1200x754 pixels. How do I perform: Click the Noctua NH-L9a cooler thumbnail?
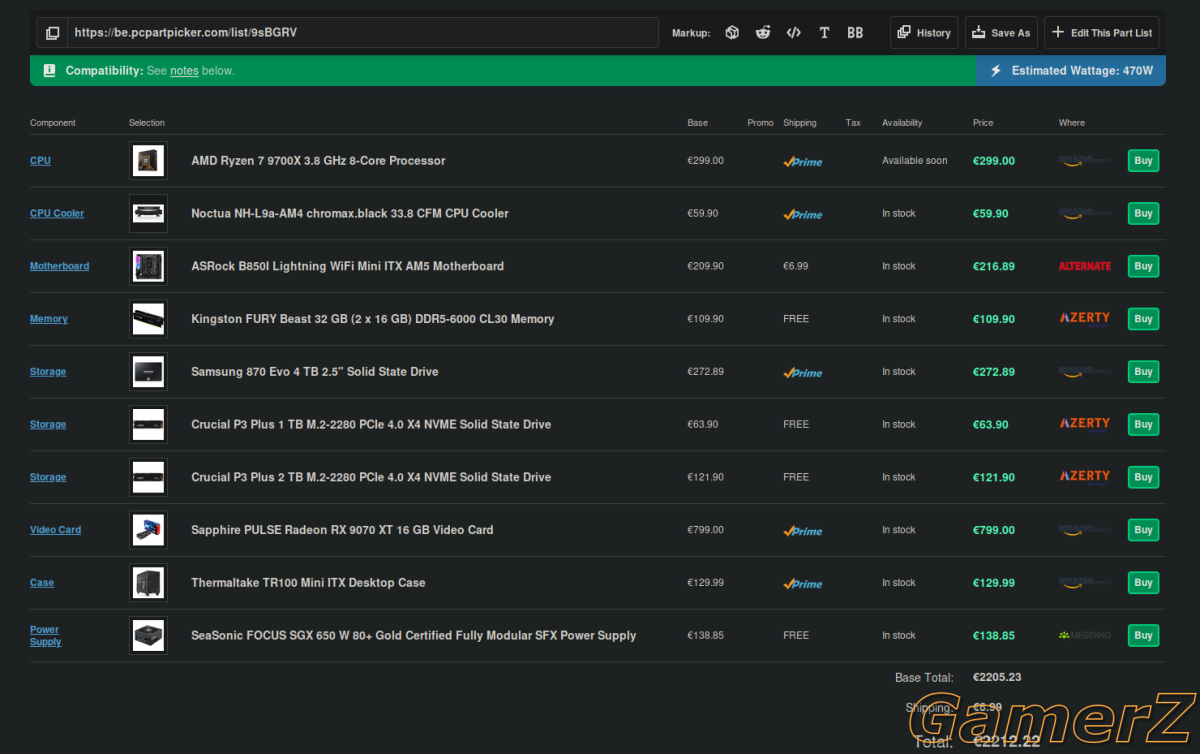(148, 214)
